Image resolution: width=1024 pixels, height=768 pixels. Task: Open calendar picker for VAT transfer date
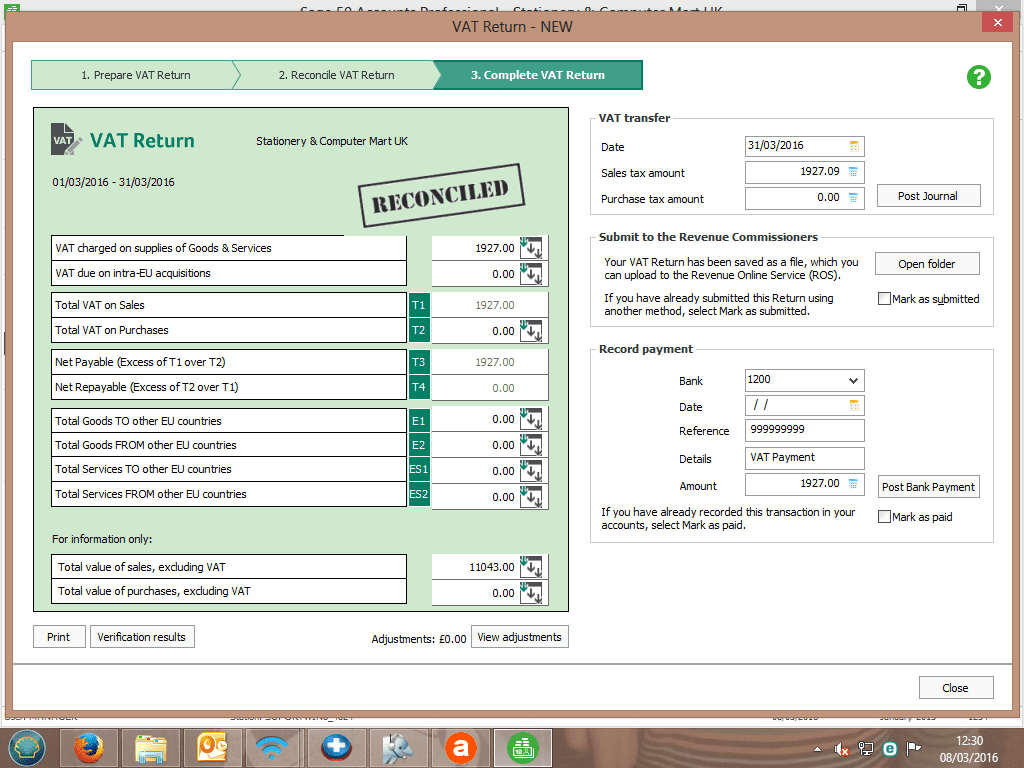point(854,146)
